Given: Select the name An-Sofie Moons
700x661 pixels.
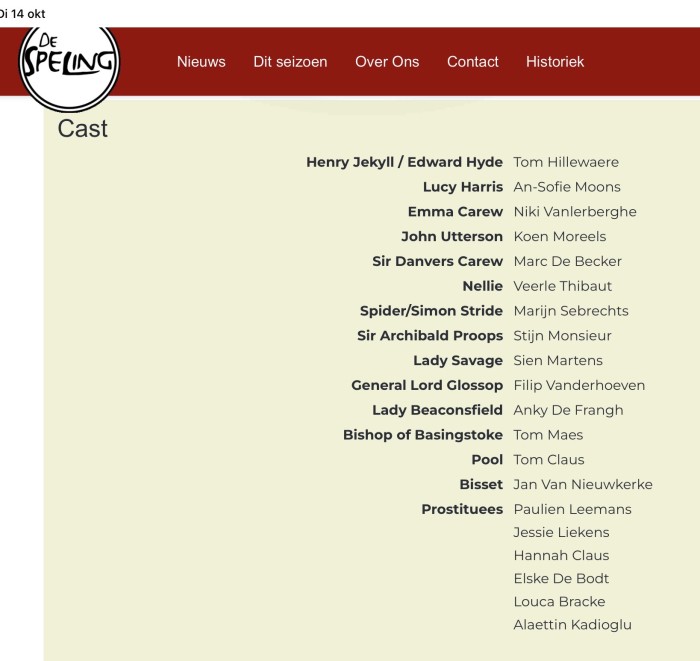Looking at the screenshot, I should 567,187.
